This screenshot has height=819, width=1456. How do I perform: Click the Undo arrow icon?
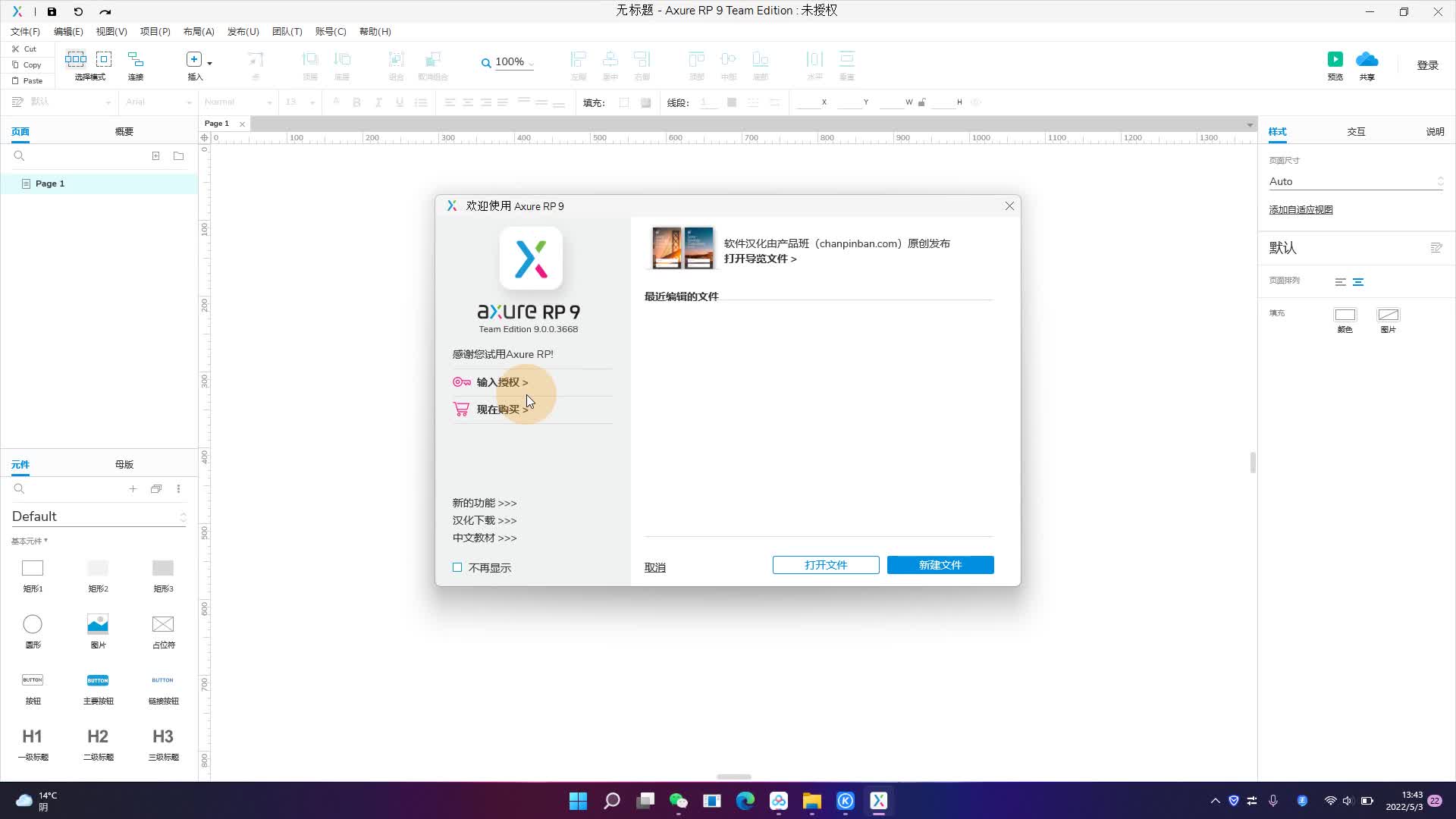[x=78, y=11]
